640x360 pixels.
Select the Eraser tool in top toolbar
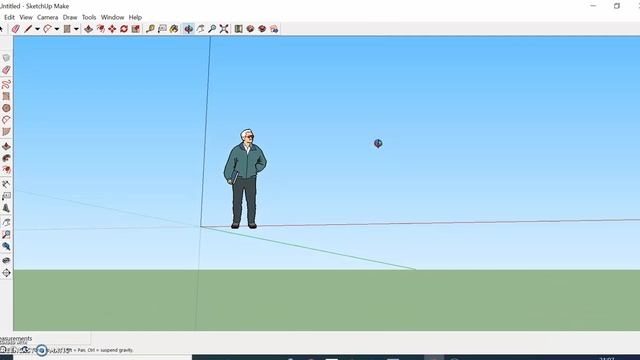(16, 29)
